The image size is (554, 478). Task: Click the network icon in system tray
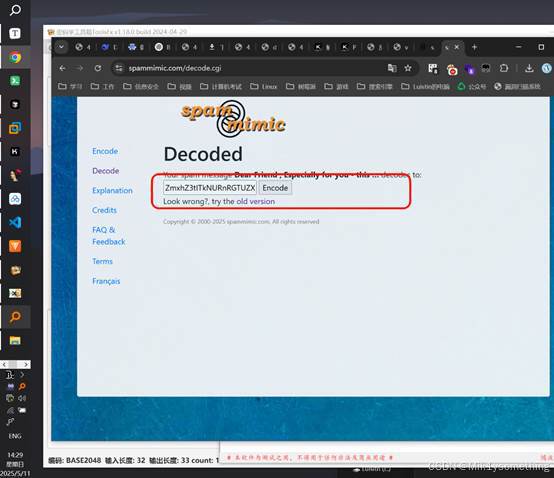click(x=10, y=411)
